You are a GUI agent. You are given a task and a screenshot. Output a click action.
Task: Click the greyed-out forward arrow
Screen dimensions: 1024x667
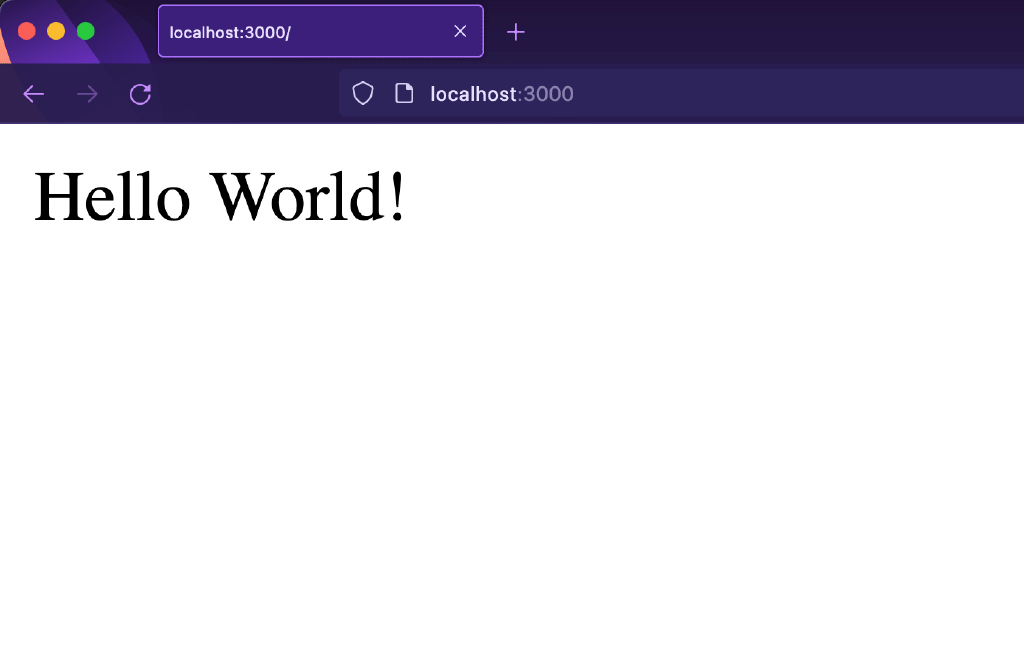click(x=87, y=94)
